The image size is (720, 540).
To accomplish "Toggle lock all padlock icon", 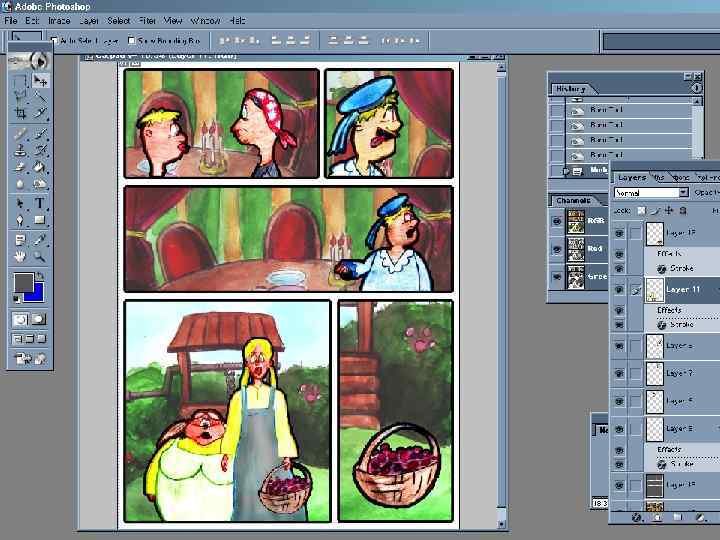I will click(x=683, y=210).
